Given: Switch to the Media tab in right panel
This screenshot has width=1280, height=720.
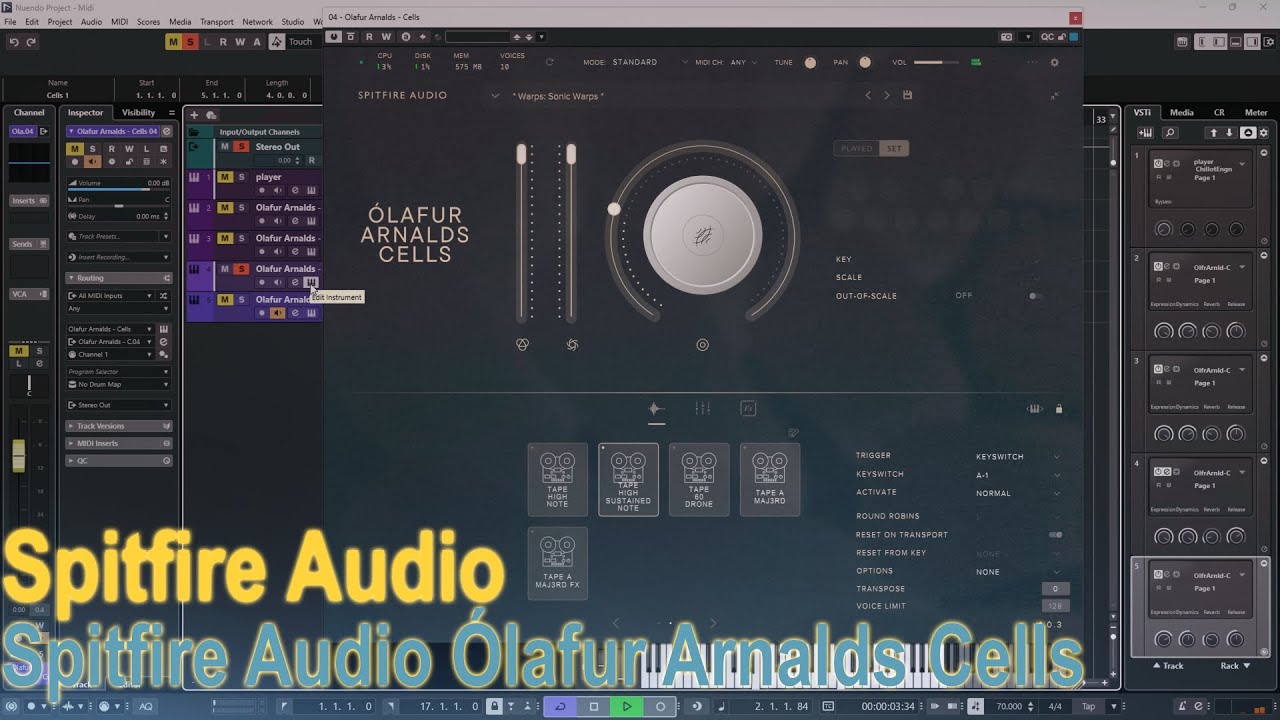Looking at the screenshot, I should click(x=1182, y=113).
